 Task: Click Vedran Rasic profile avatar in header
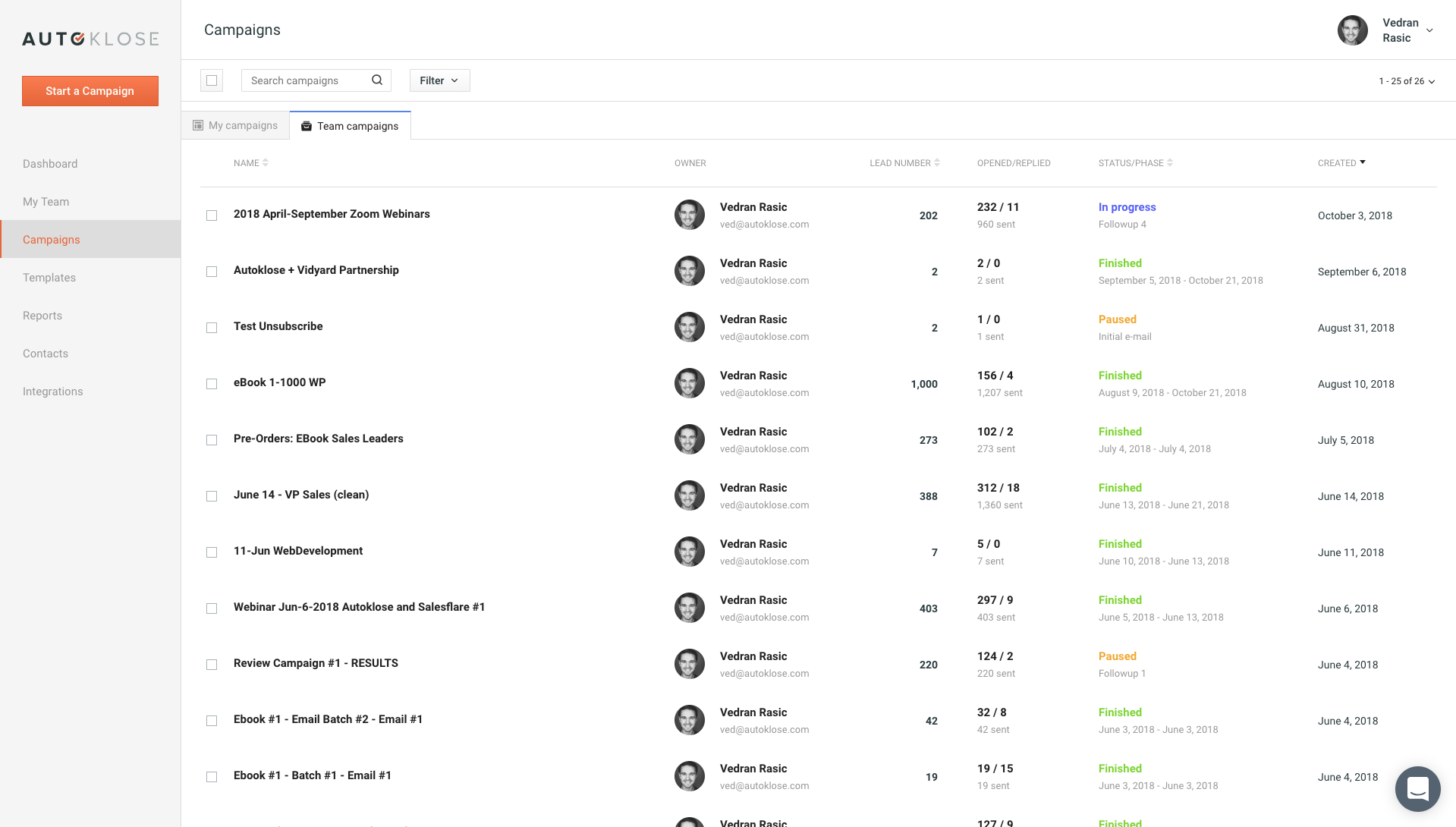(x=1352, y=30)
